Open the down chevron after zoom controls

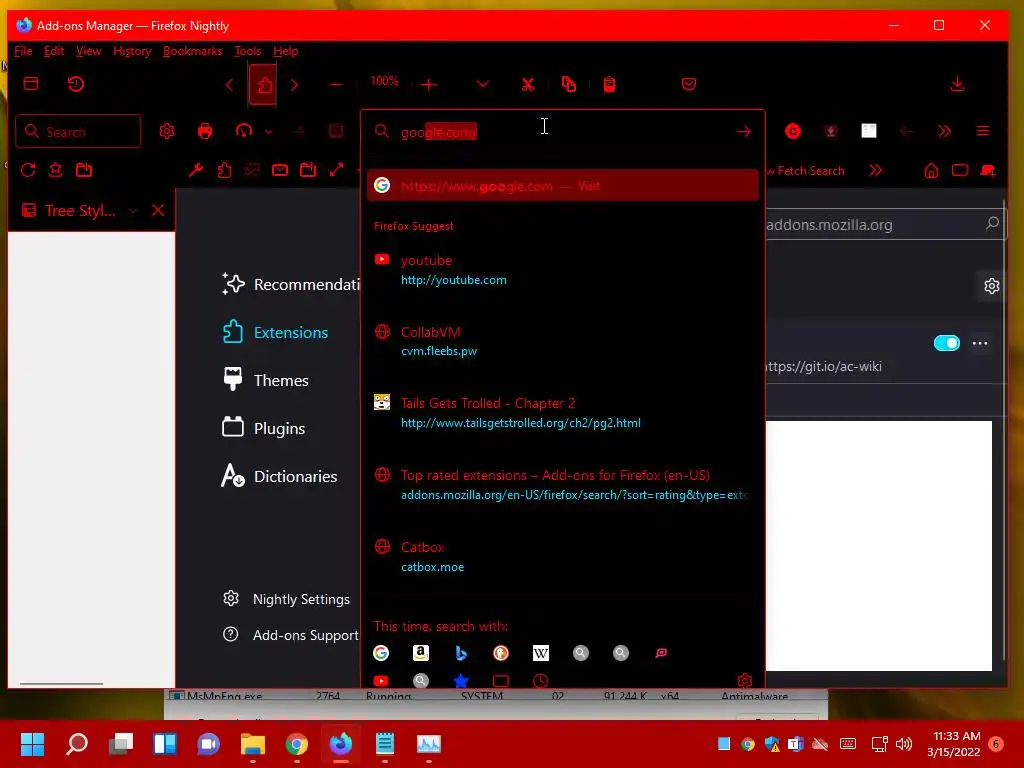[483, 84]
